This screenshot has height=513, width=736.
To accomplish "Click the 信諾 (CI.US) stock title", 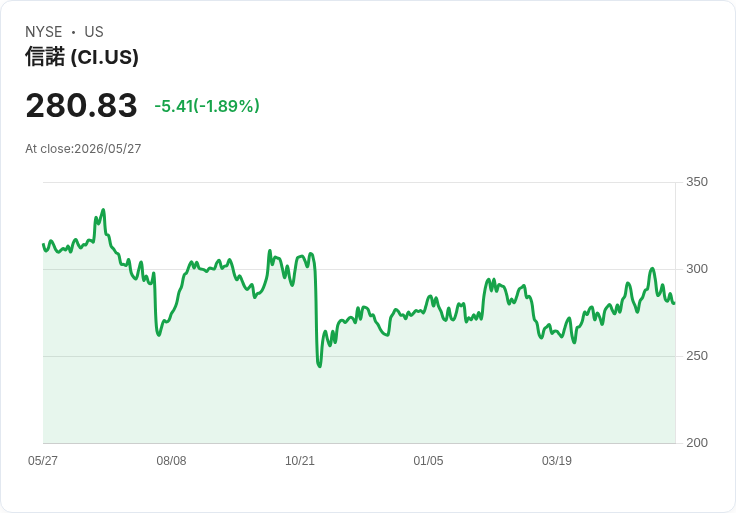I will point(82,57).
